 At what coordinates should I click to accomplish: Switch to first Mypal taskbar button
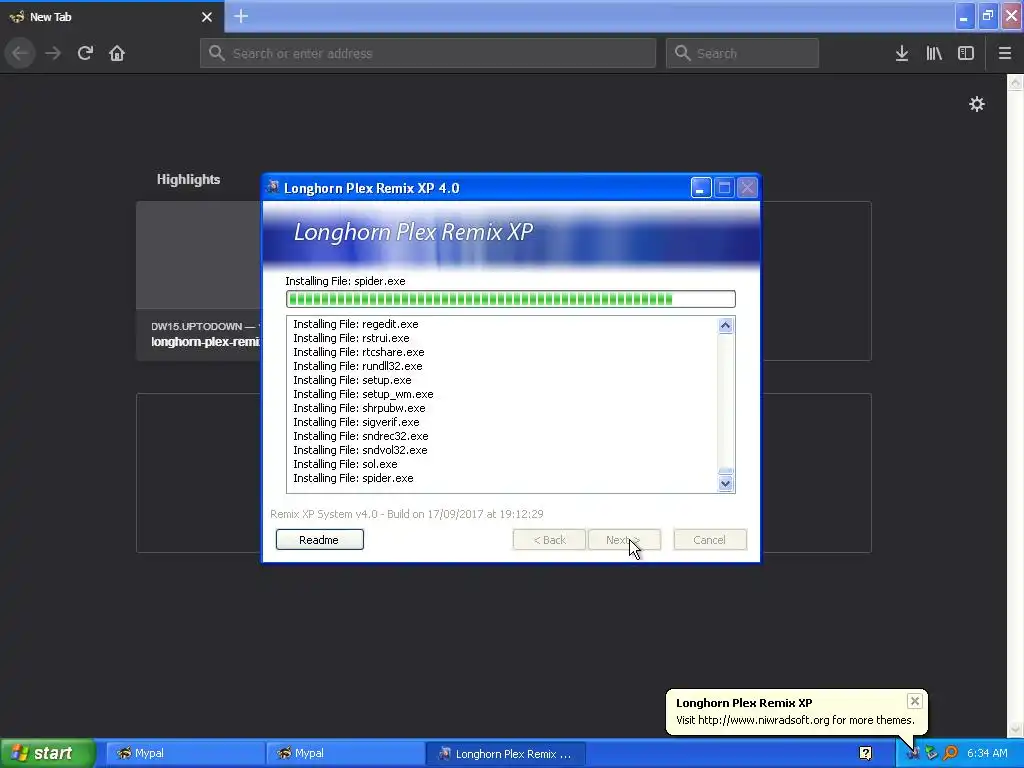(185, 753)
